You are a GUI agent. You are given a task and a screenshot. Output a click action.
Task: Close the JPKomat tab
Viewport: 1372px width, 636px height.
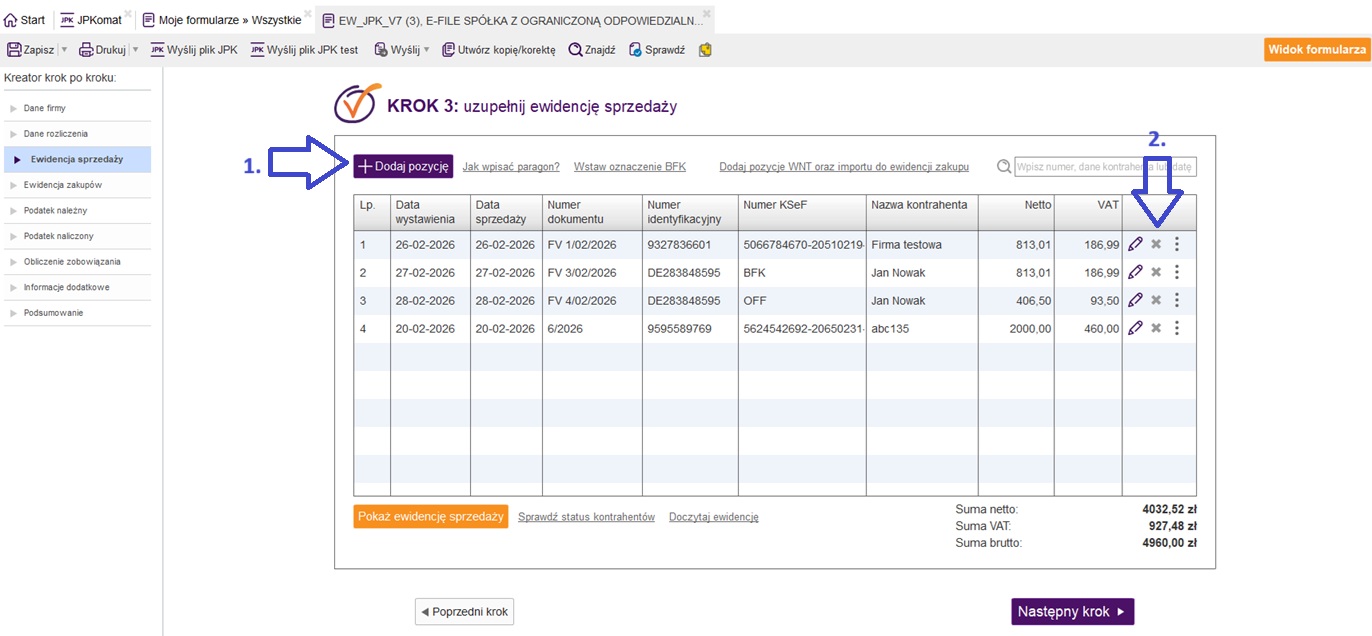tap(127, 13)
